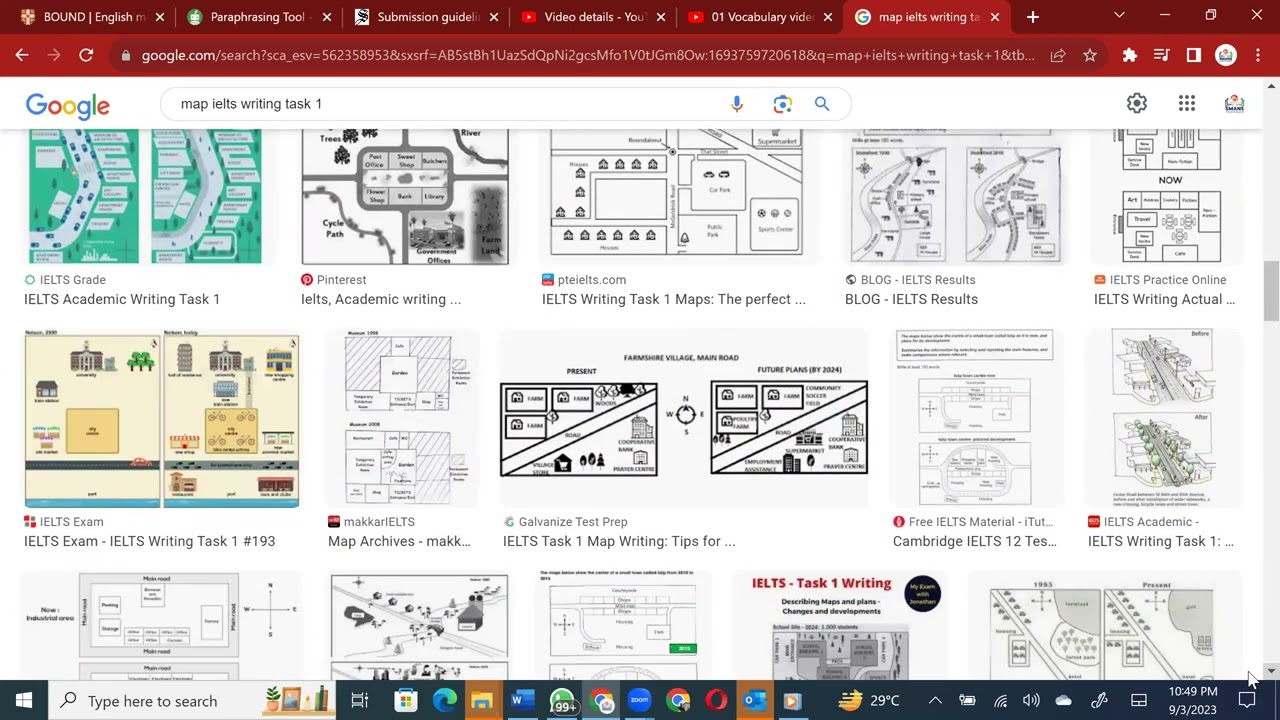Open the notification center icon
Viewport: 1280px width, 720px height.
[x=1247, y=701]
